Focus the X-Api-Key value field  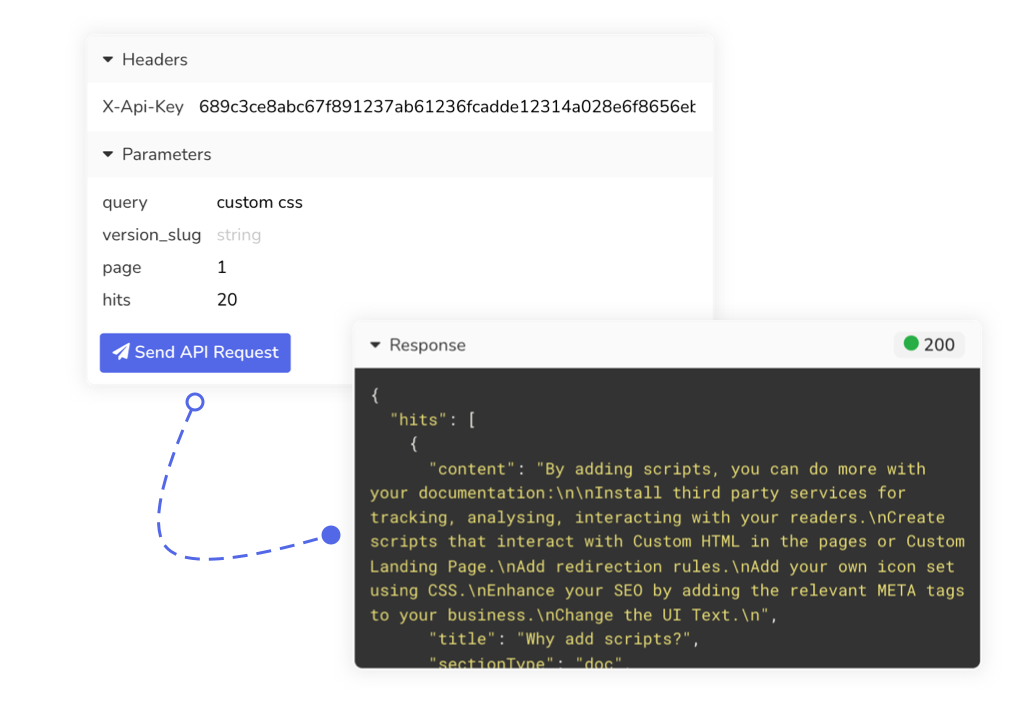tap(446, 106)
